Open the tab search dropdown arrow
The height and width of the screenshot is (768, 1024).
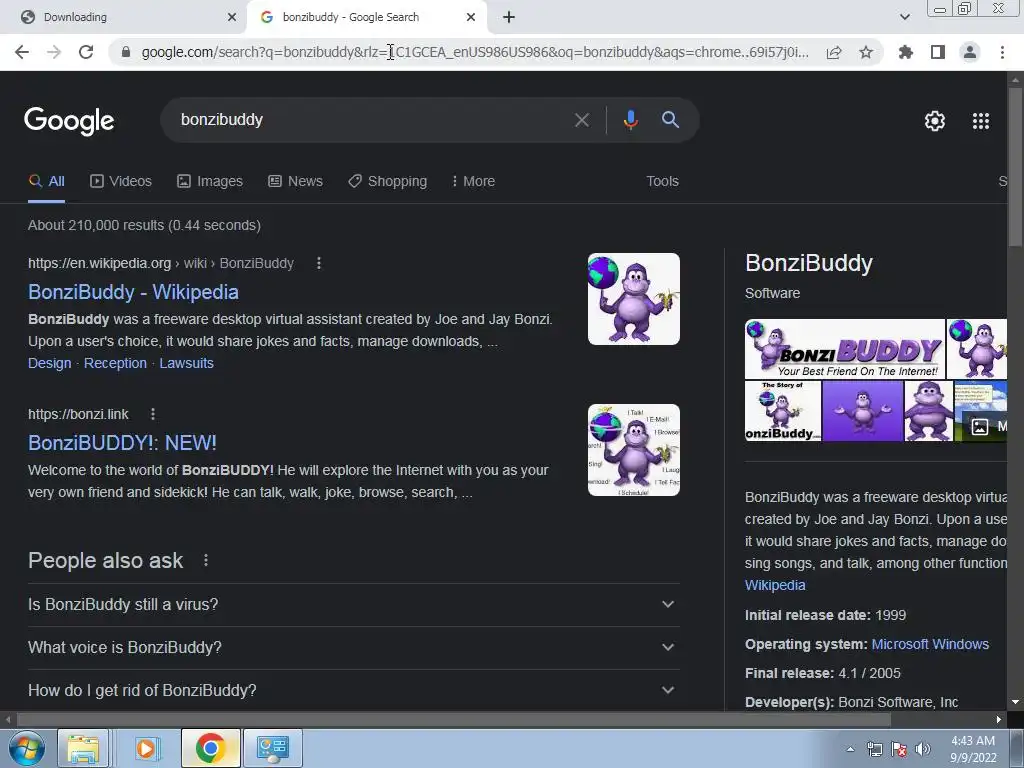pos(904,17)
